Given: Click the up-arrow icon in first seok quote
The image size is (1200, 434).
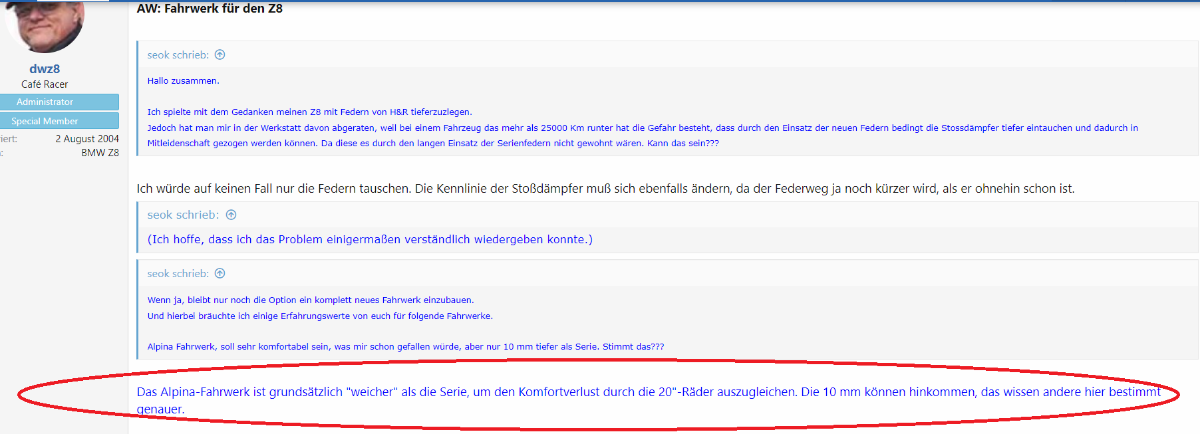Looking at the screenshot, I should (x=220, y=55).
